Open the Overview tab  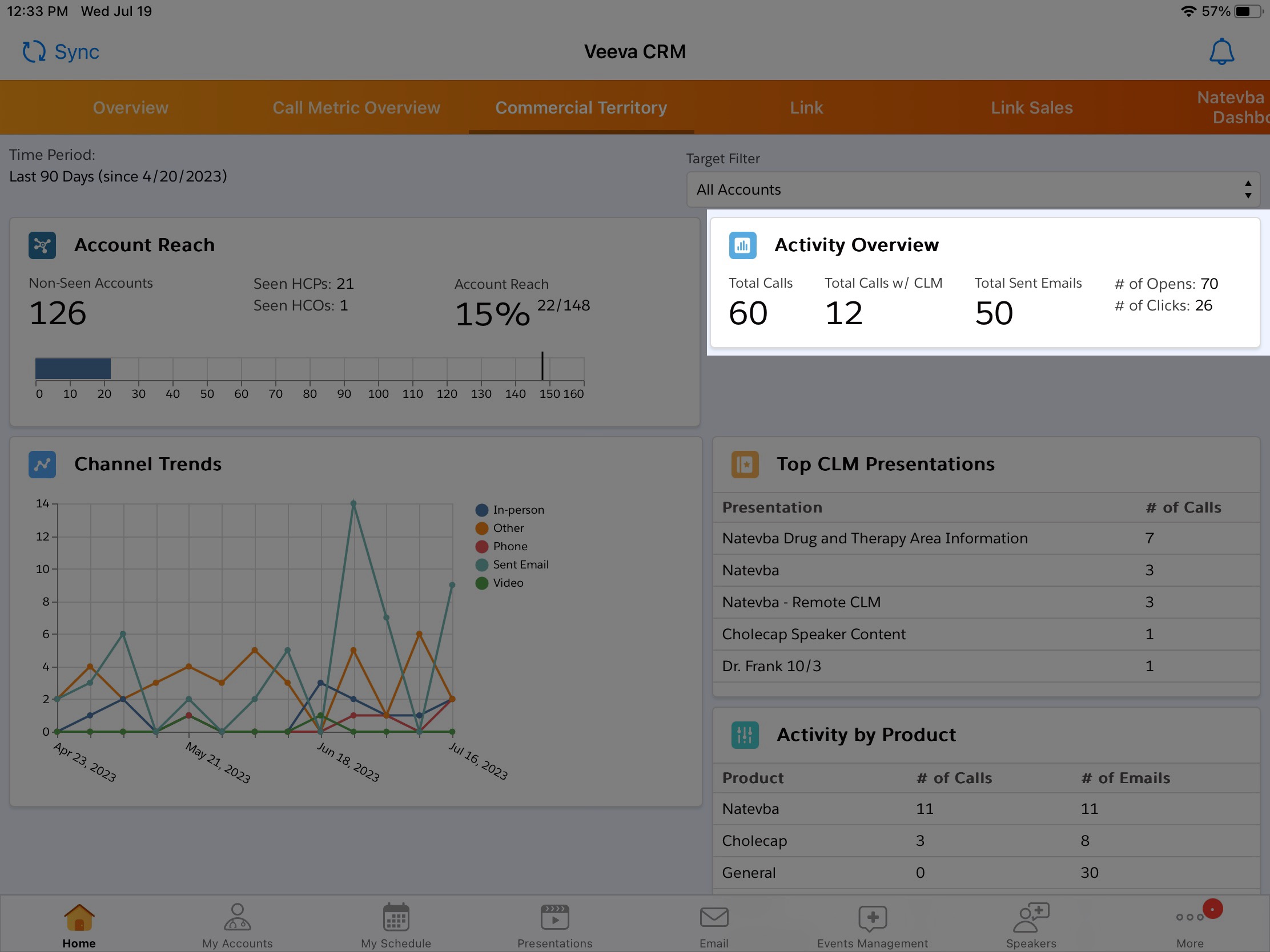[130, 108]
